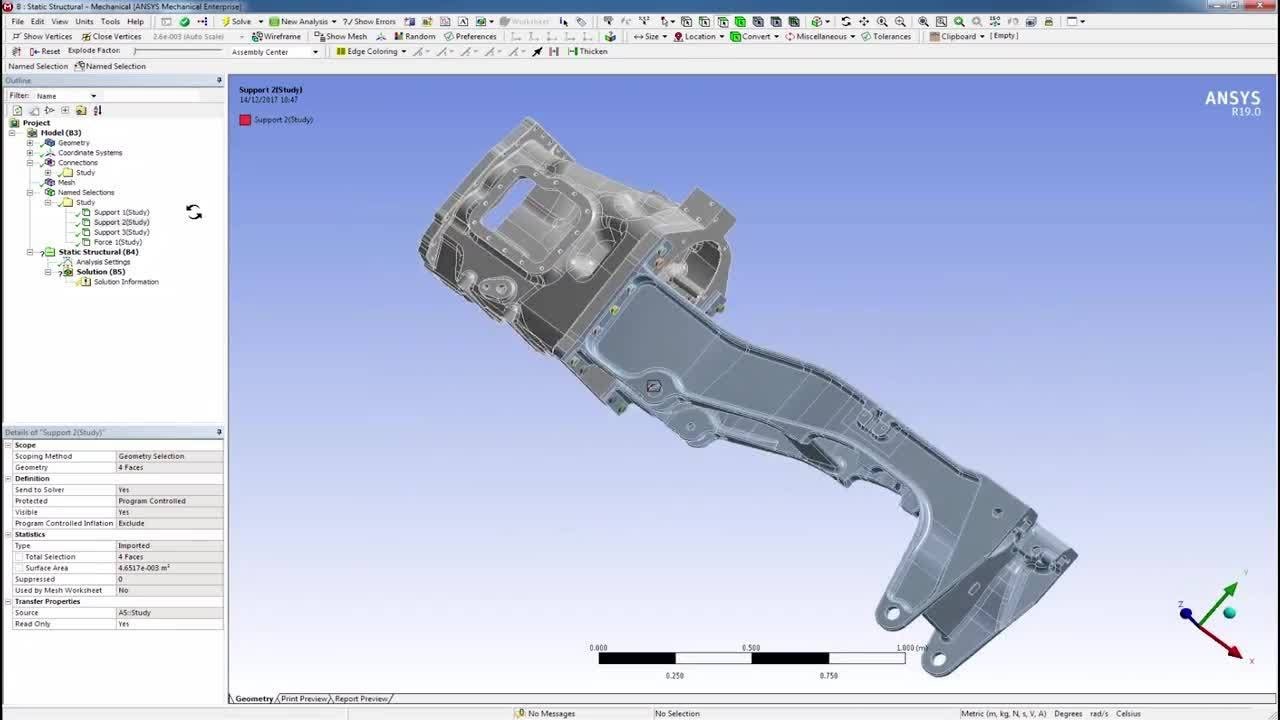Collapse the Named Selections node
The height and width of the screenshot is (720, 1280).
[x=30, y=192]
